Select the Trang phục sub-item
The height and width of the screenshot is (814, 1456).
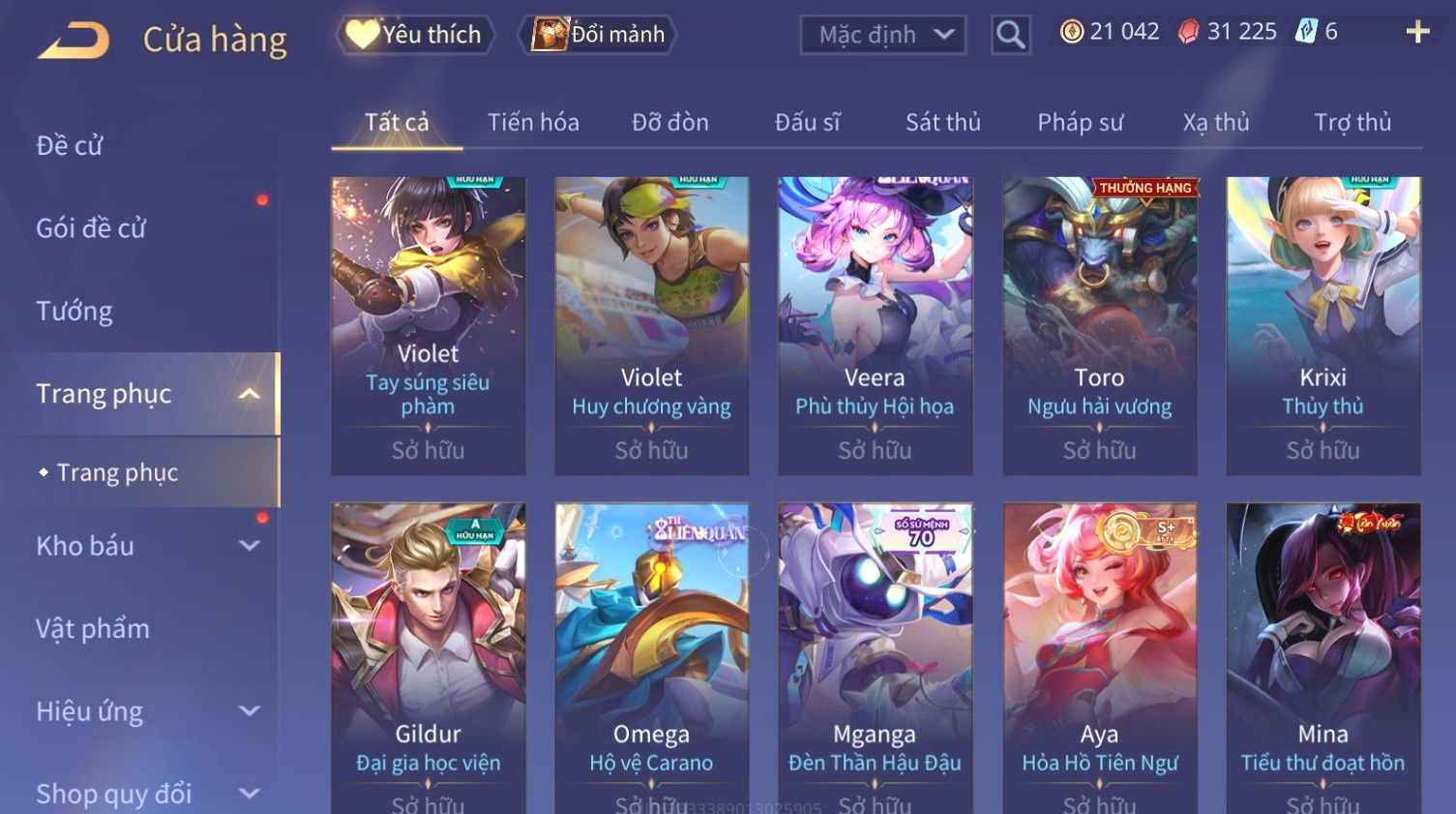pyautogui.click(x=117, y=472)
